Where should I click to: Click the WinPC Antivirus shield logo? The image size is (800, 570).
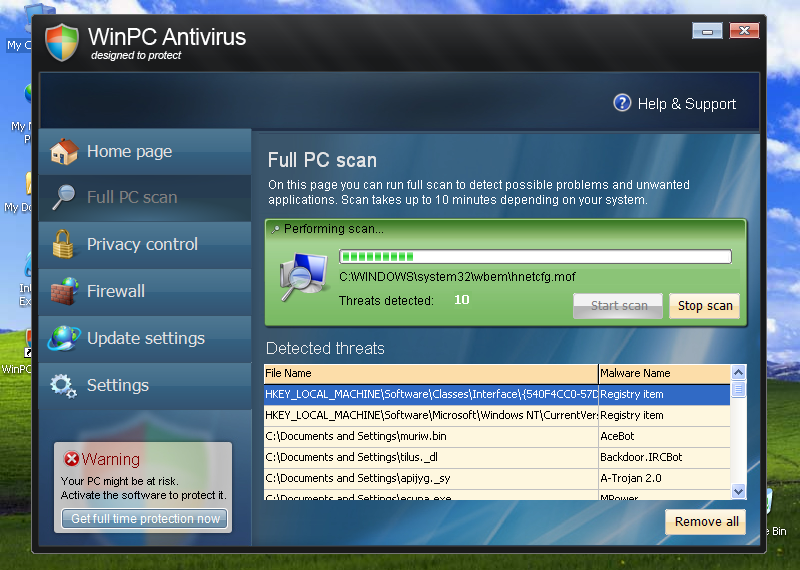[x=62, y=42]
